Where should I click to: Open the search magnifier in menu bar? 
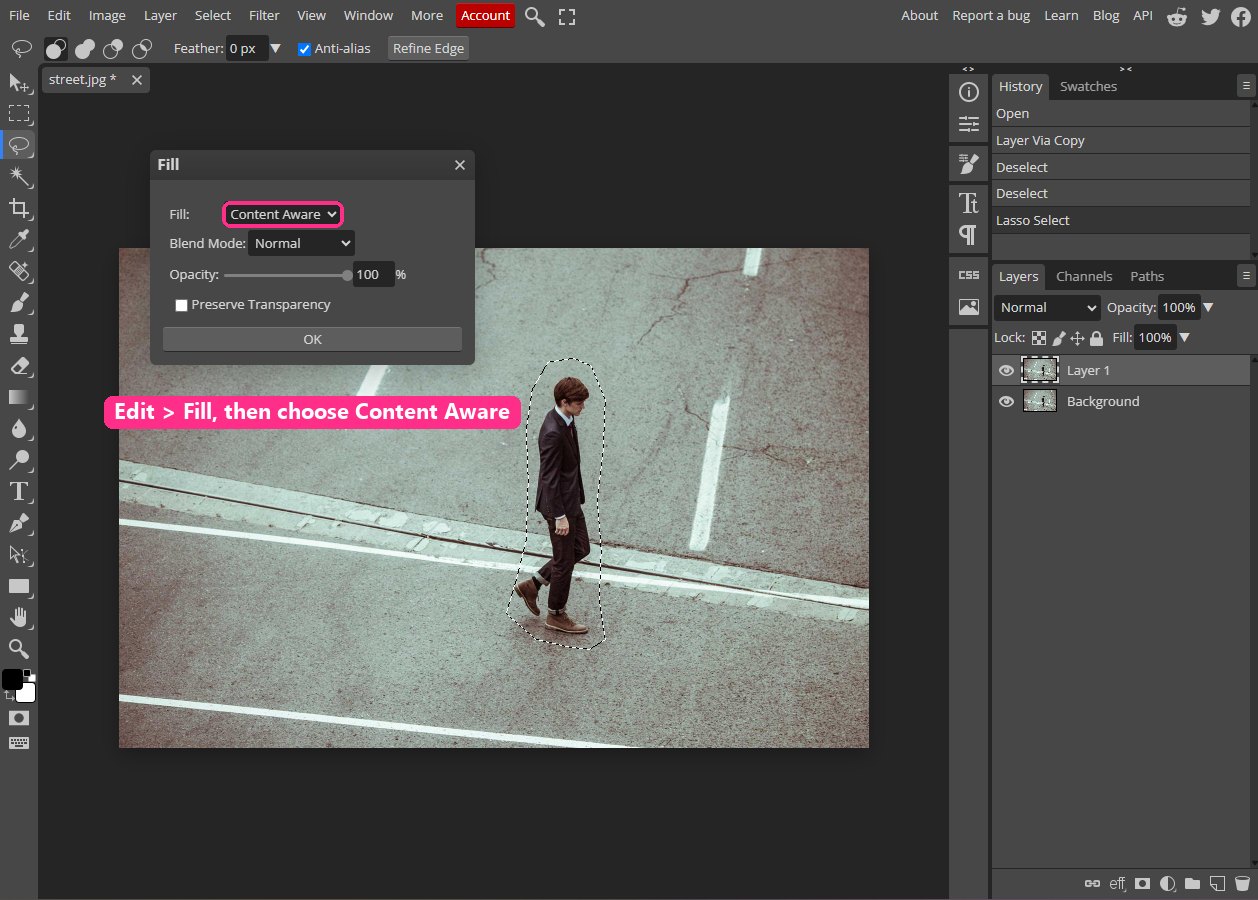[535, 16]
